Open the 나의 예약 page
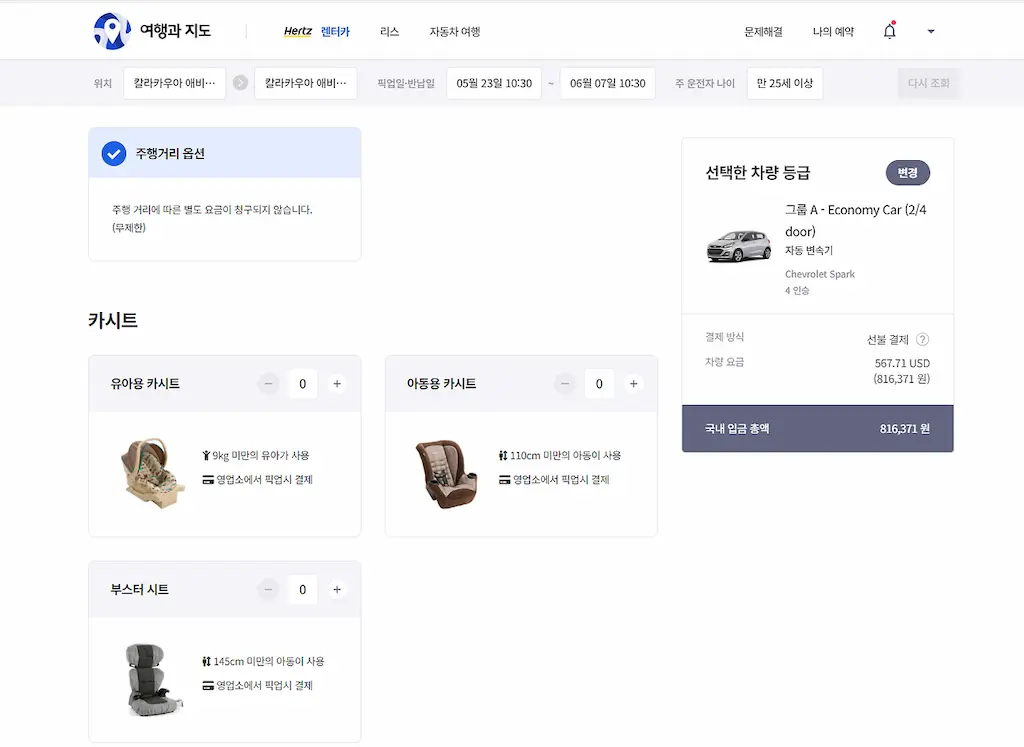Viewport: 1024px width, 747px height. coord(833,31)
